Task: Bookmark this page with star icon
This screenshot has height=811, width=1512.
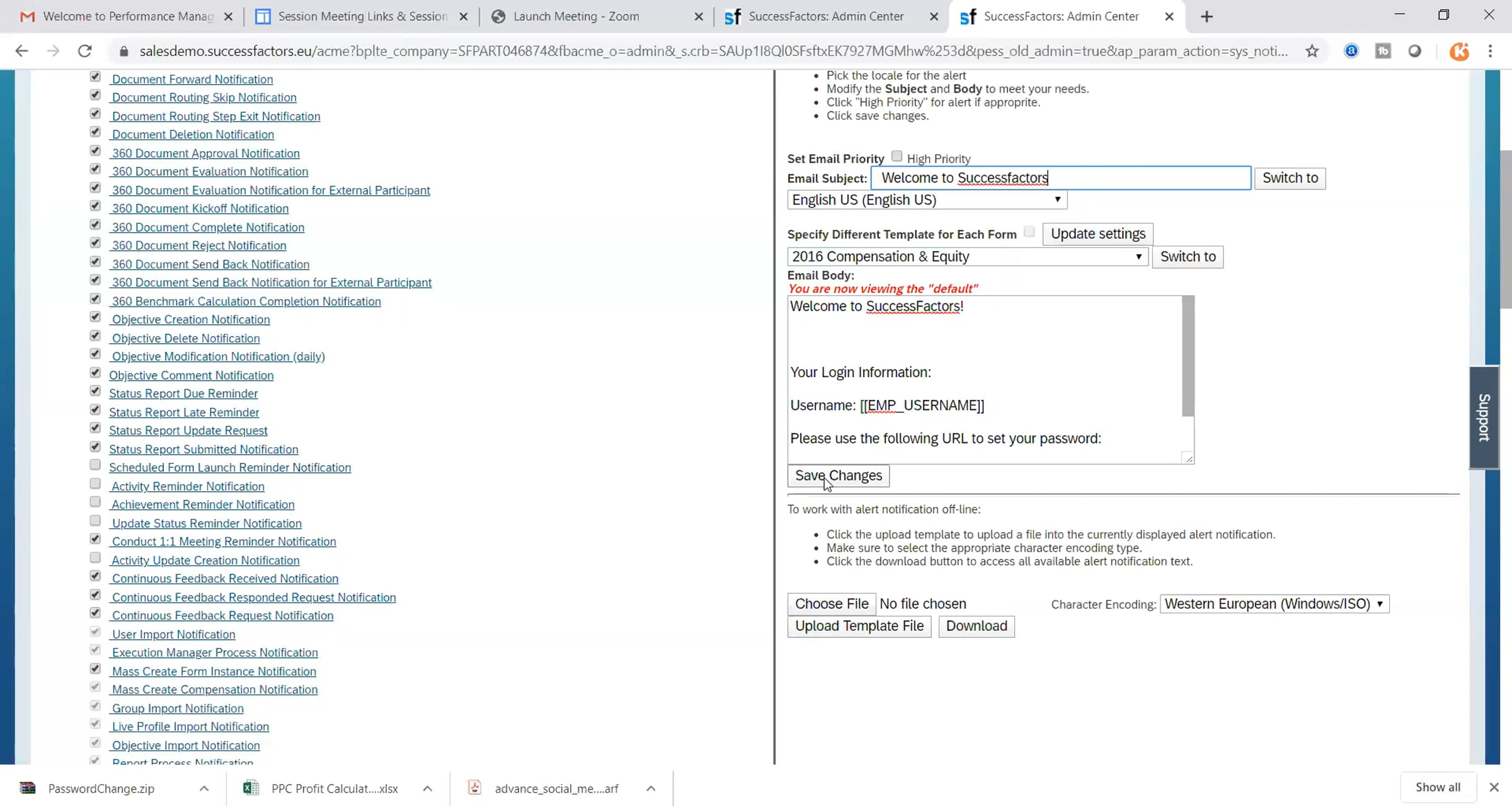Action: point(1312,51)
